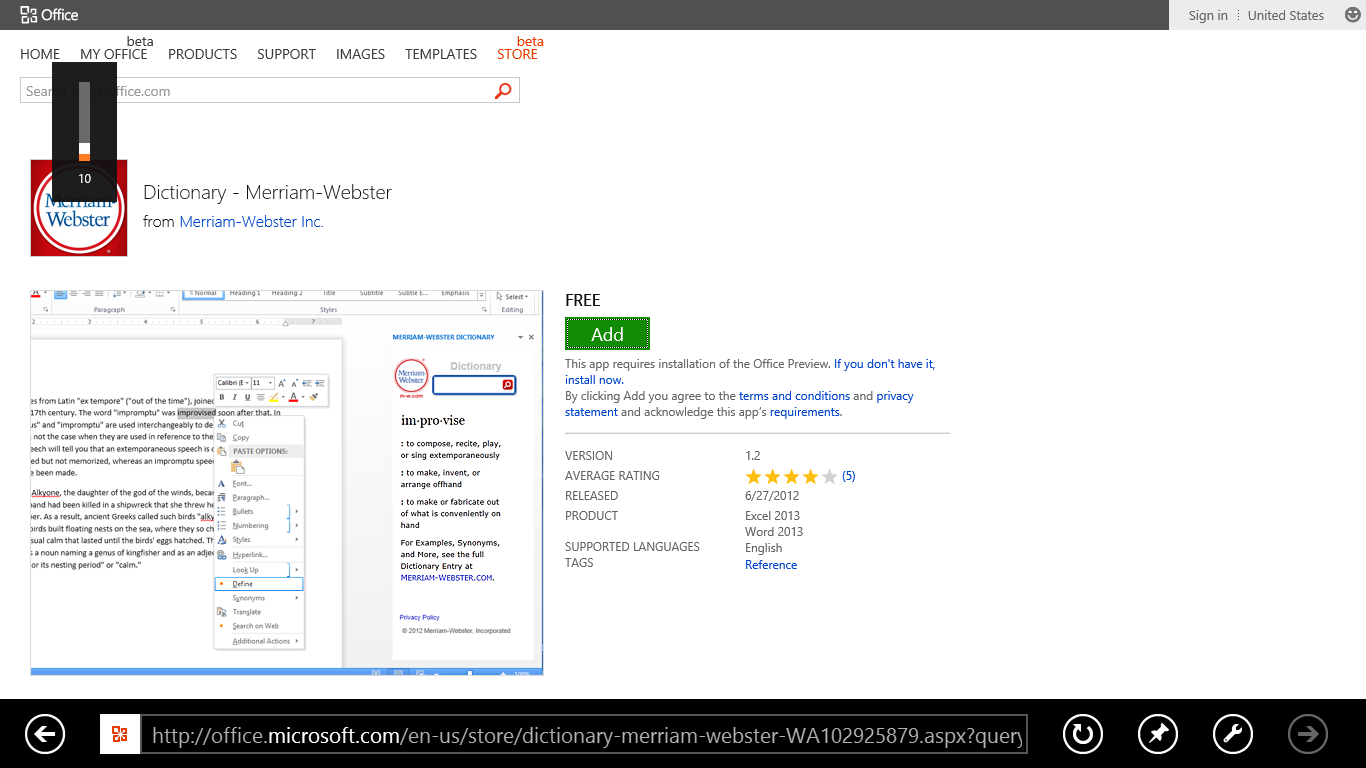Click the Reference tag link
Viewport: 1366px width, 768px height.
click(x=771, y=565)
